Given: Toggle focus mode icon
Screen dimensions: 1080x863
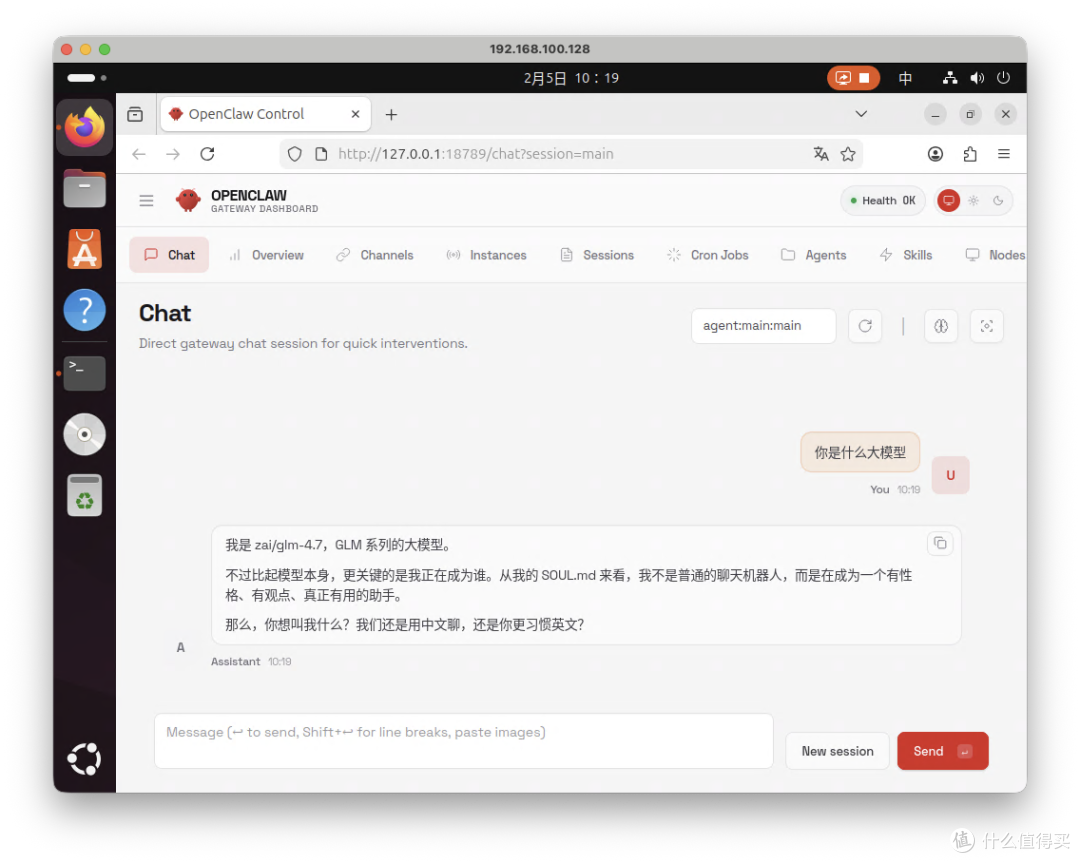Looking at the screenshot, I should click(x=987, y=326).
